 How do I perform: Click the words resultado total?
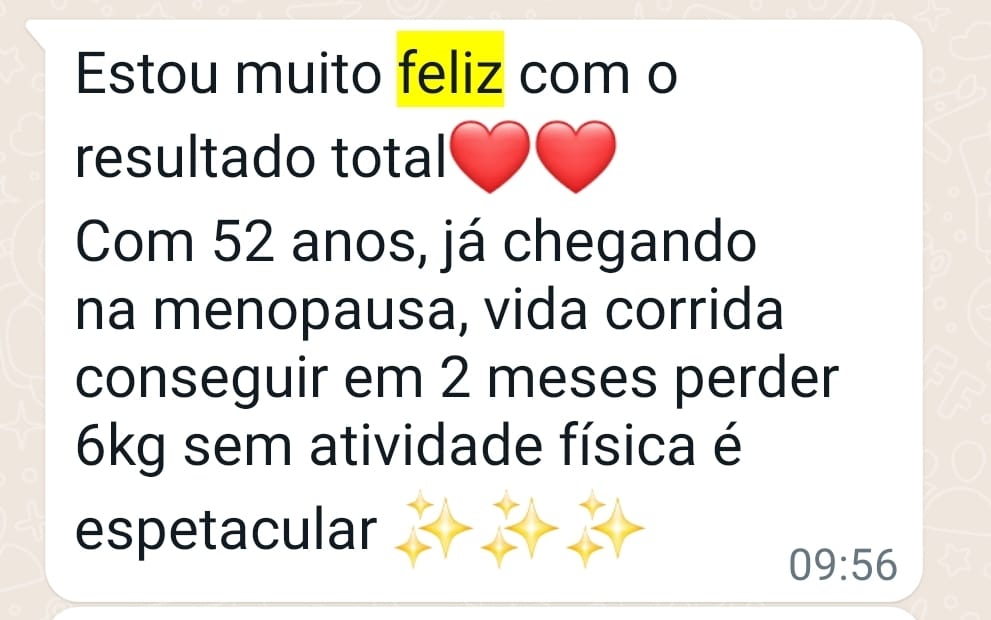pos(262,157)
